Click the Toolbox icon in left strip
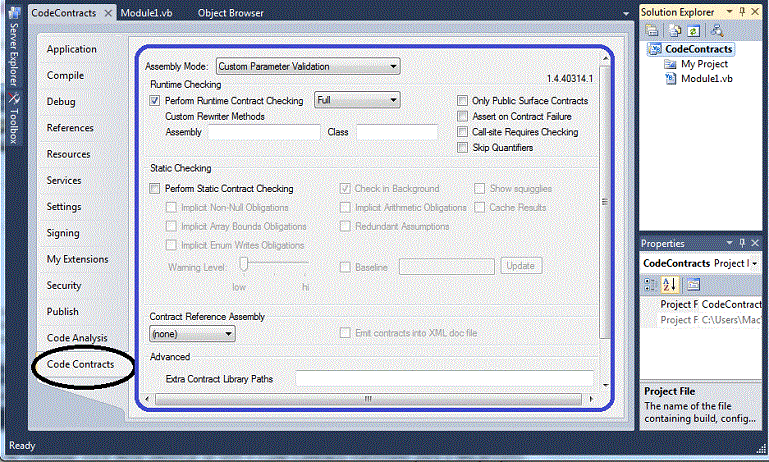769x462 pixels. tap(14, 99)
